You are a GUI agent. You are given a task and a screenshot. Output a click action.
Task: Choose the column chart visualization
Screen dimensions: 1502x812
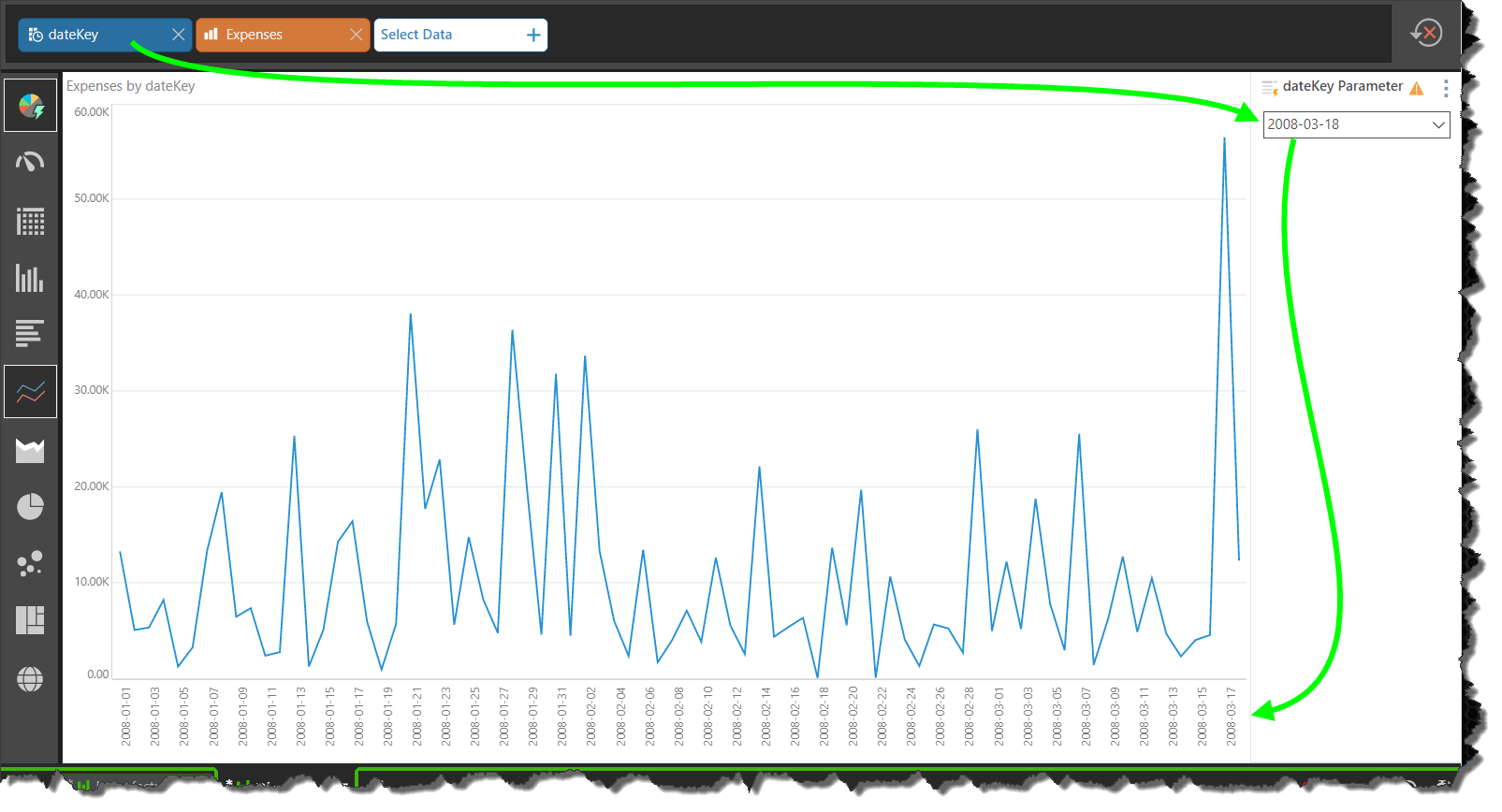(x=30, y=278)
